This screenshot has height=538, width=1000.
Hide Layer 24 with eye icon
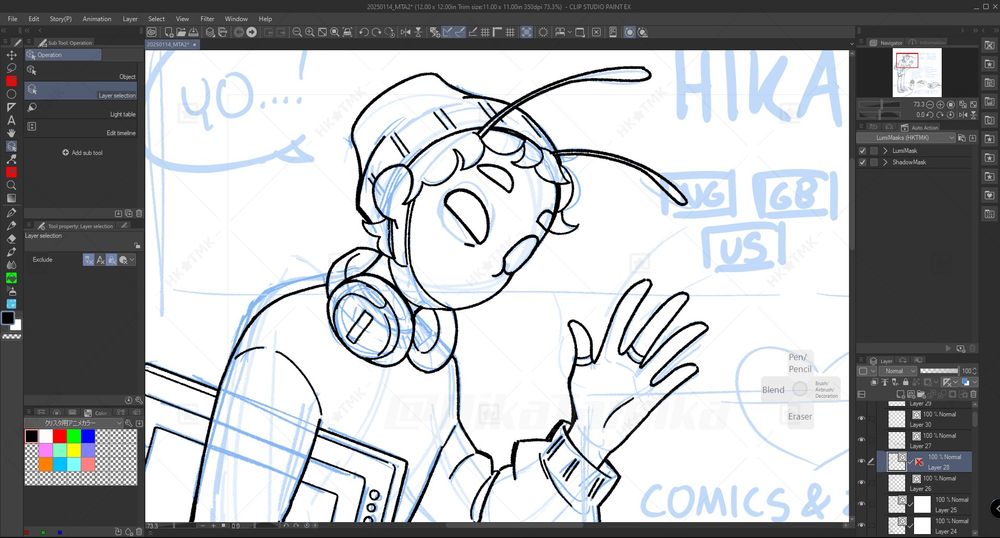(x=862, y=525)
